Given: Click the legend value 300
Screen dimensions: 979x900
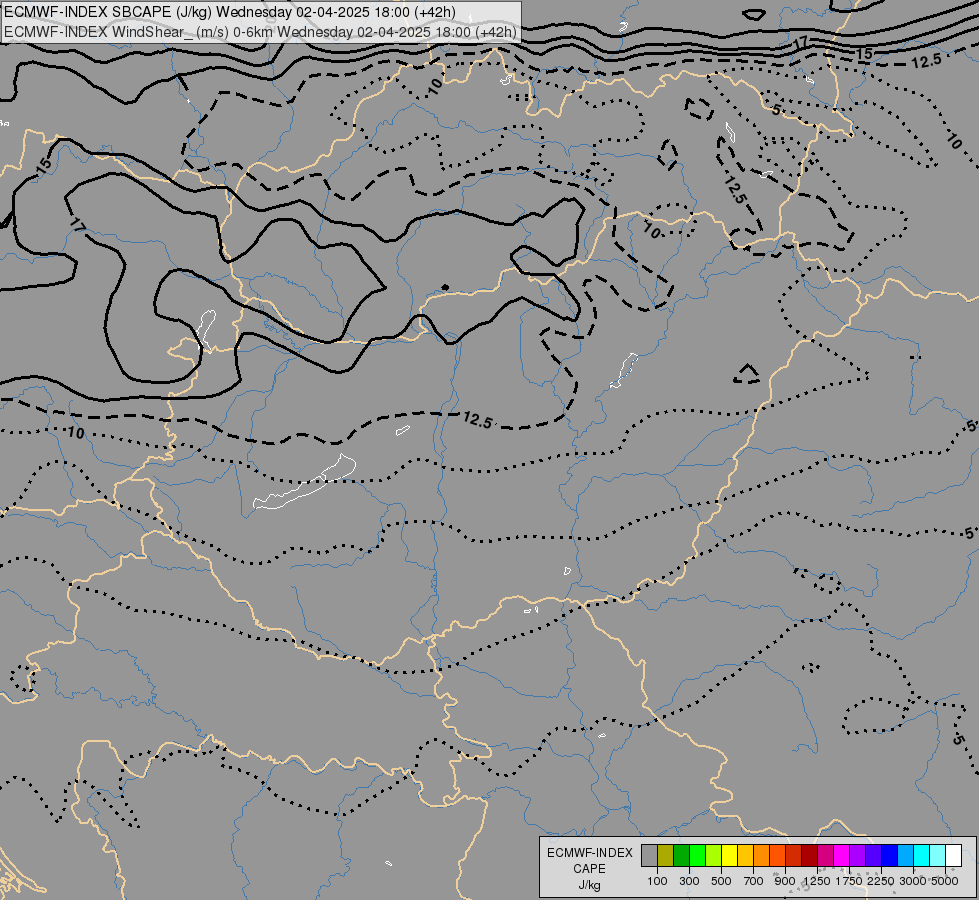Looking at the screenshot, I should pyautogui.click(x=689, y=881).
